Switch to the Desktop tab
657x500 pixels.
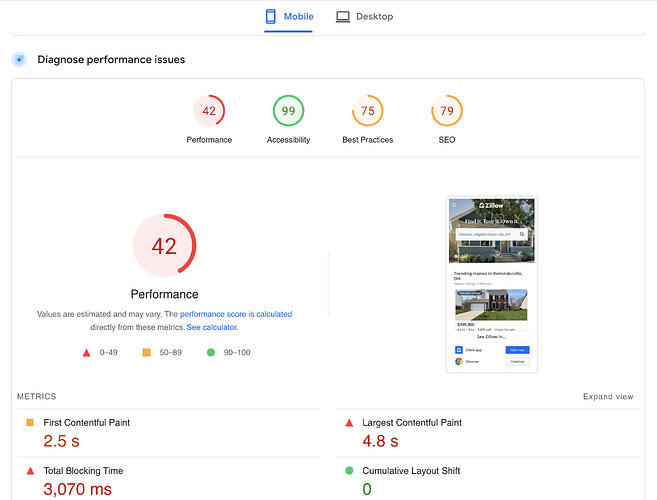tap(364, 17)
